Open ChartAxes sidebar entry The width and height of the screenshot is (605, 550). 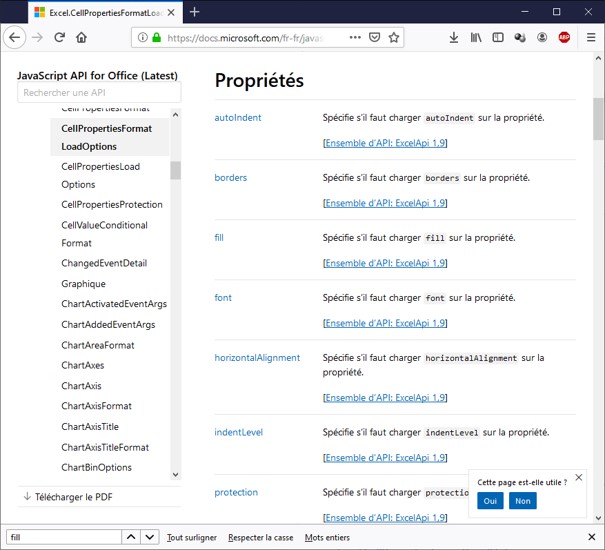pyautogui.click(x=83, y=365)
